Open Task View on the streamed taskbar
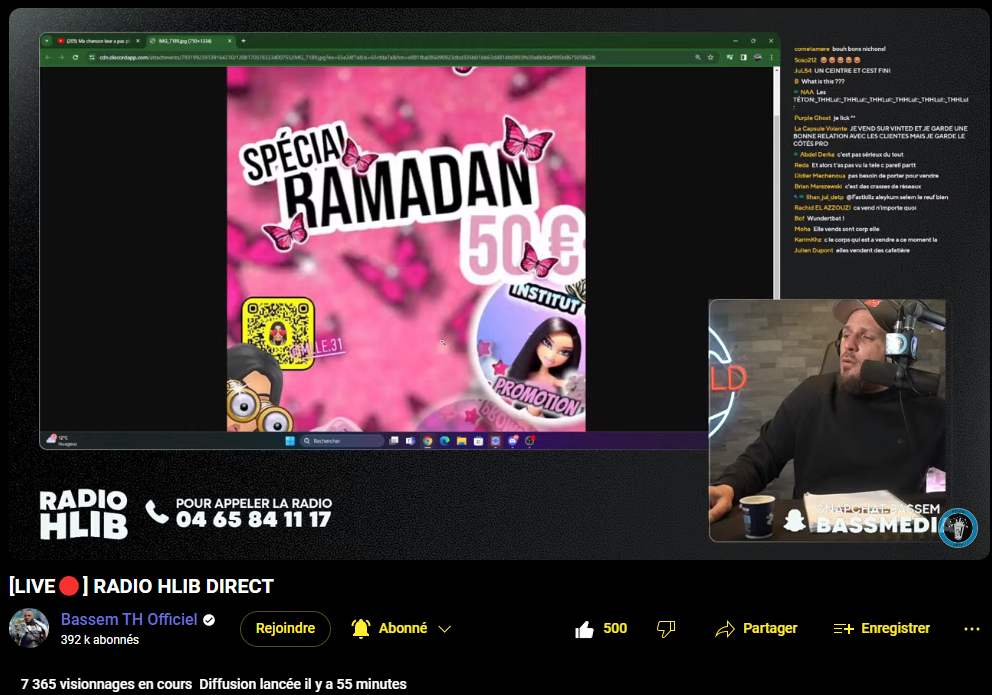The height and width of the screenshot is (695, 992). [394, 441]
